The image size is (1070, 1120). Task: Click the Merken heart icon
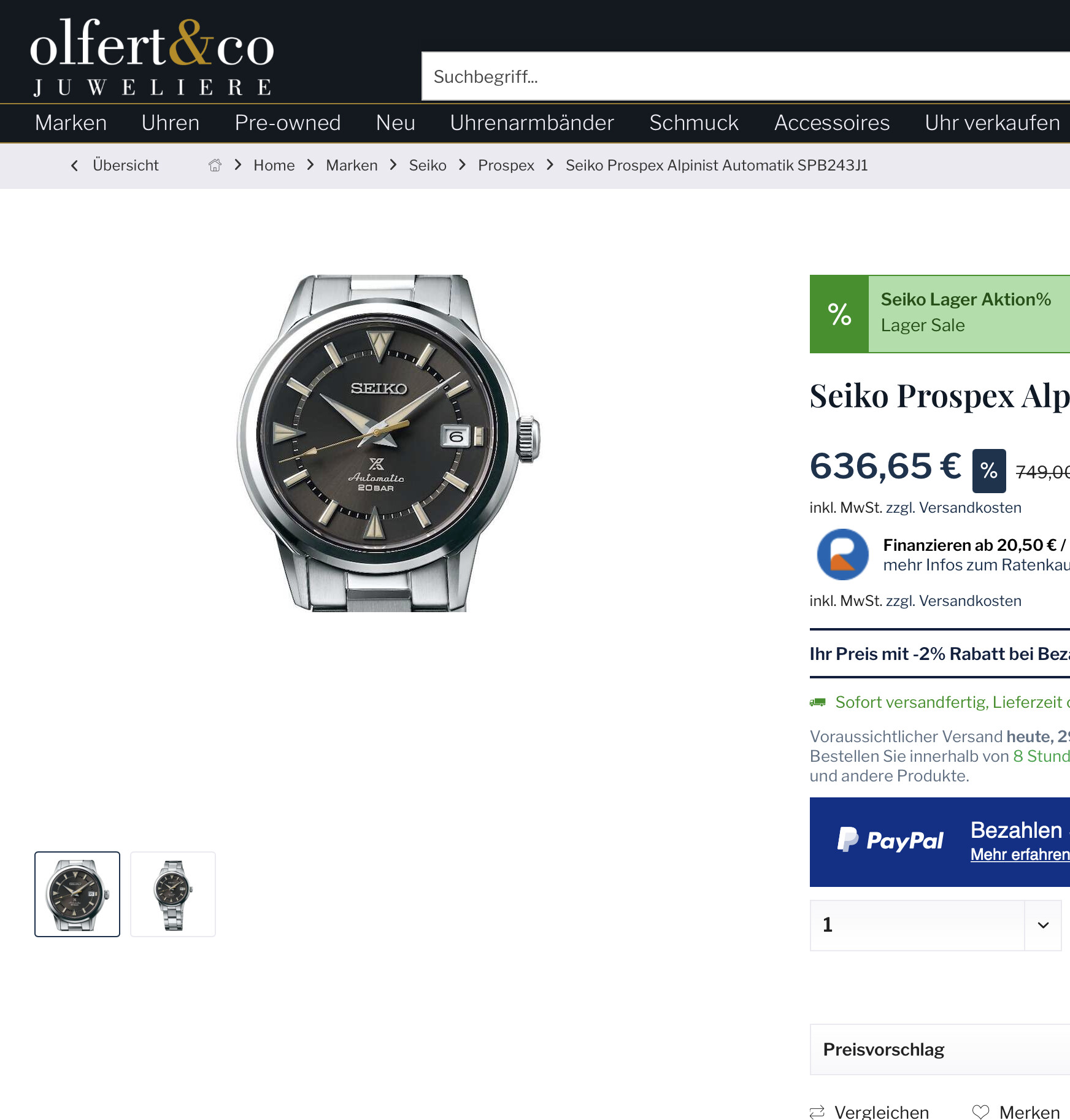pos(981,1112)
